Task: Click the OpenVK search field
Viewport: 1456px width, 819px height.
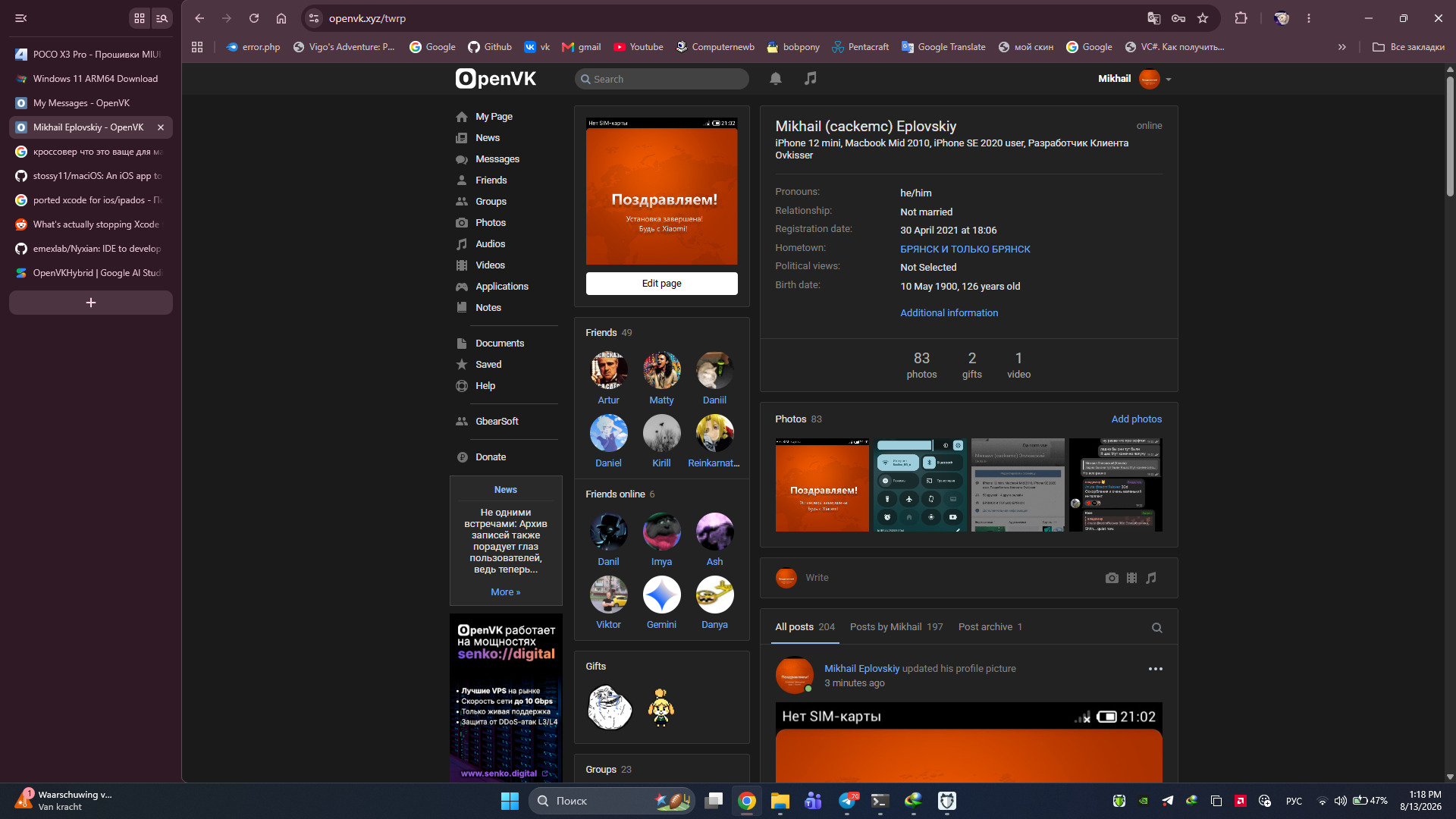Action: pyautogui.click(x=661, y=79)
